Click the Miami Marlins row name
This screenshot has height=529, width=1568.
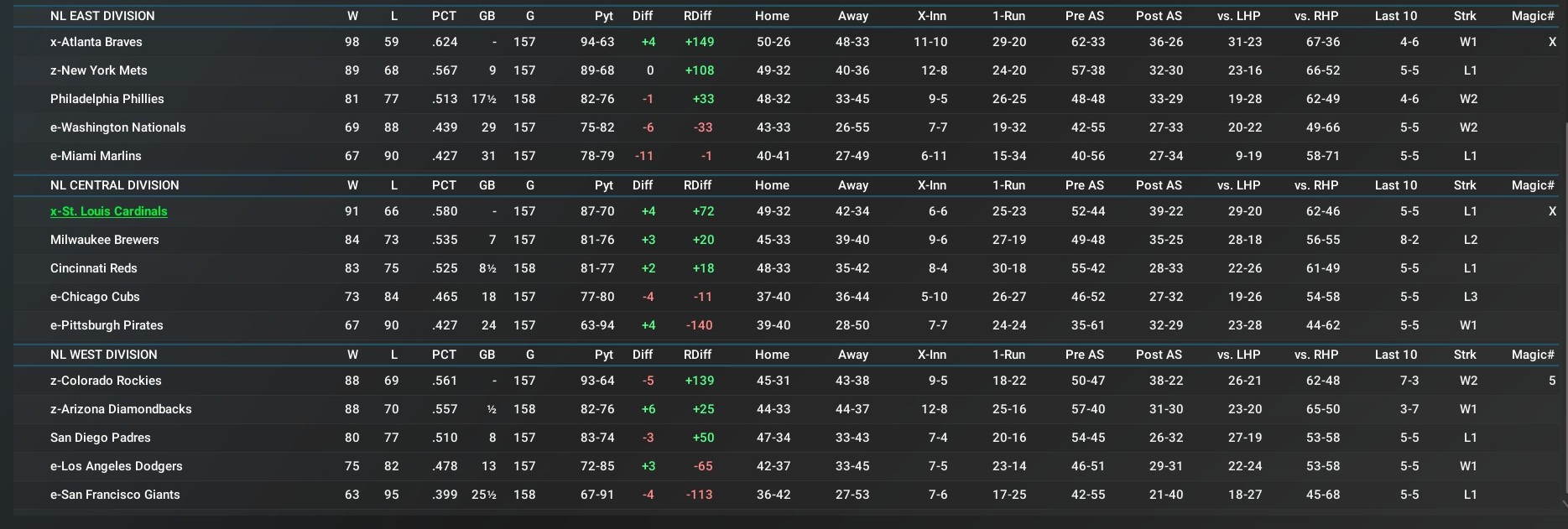[96, 156]
